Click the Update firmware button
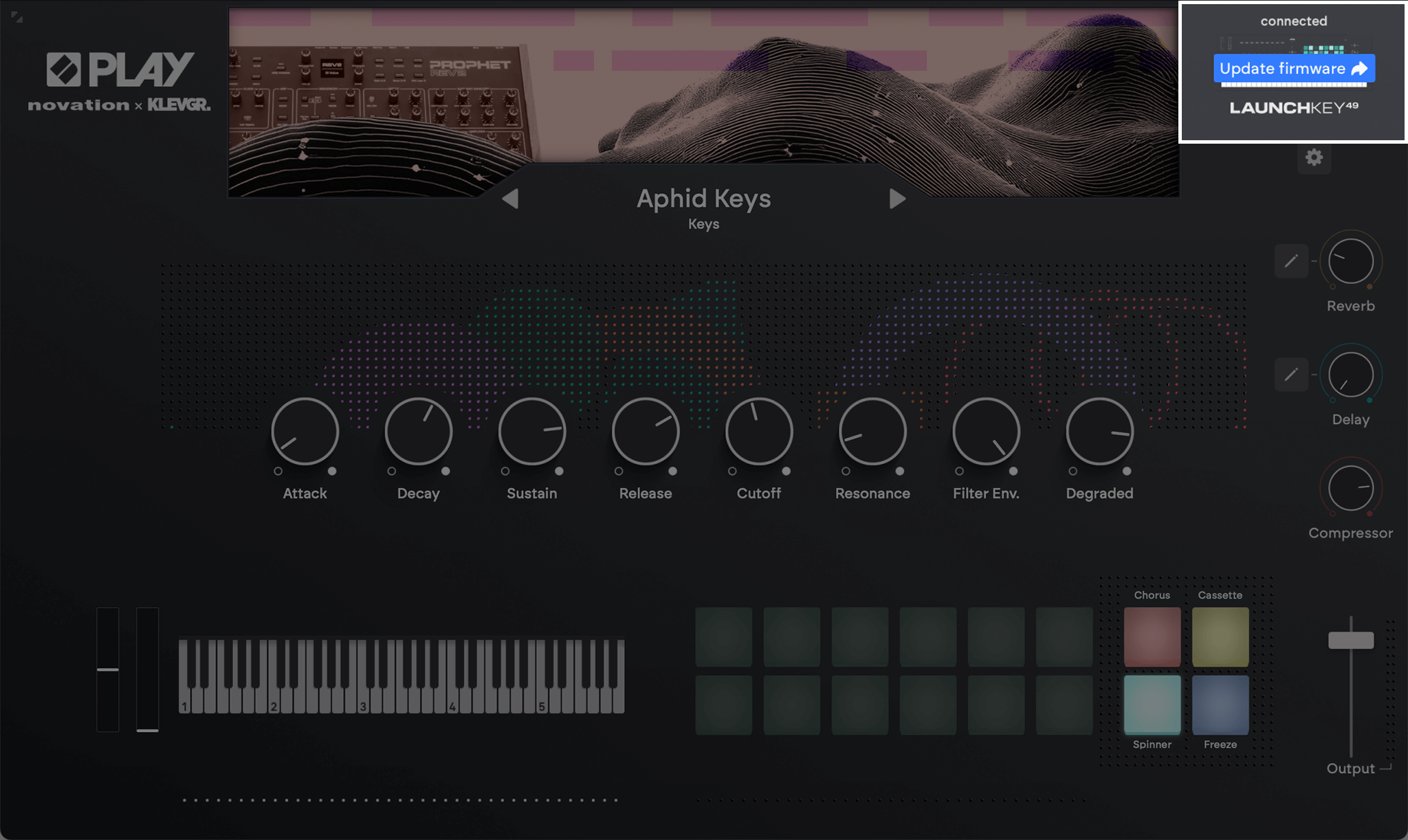1408x840 pixels. point(1294,69)
